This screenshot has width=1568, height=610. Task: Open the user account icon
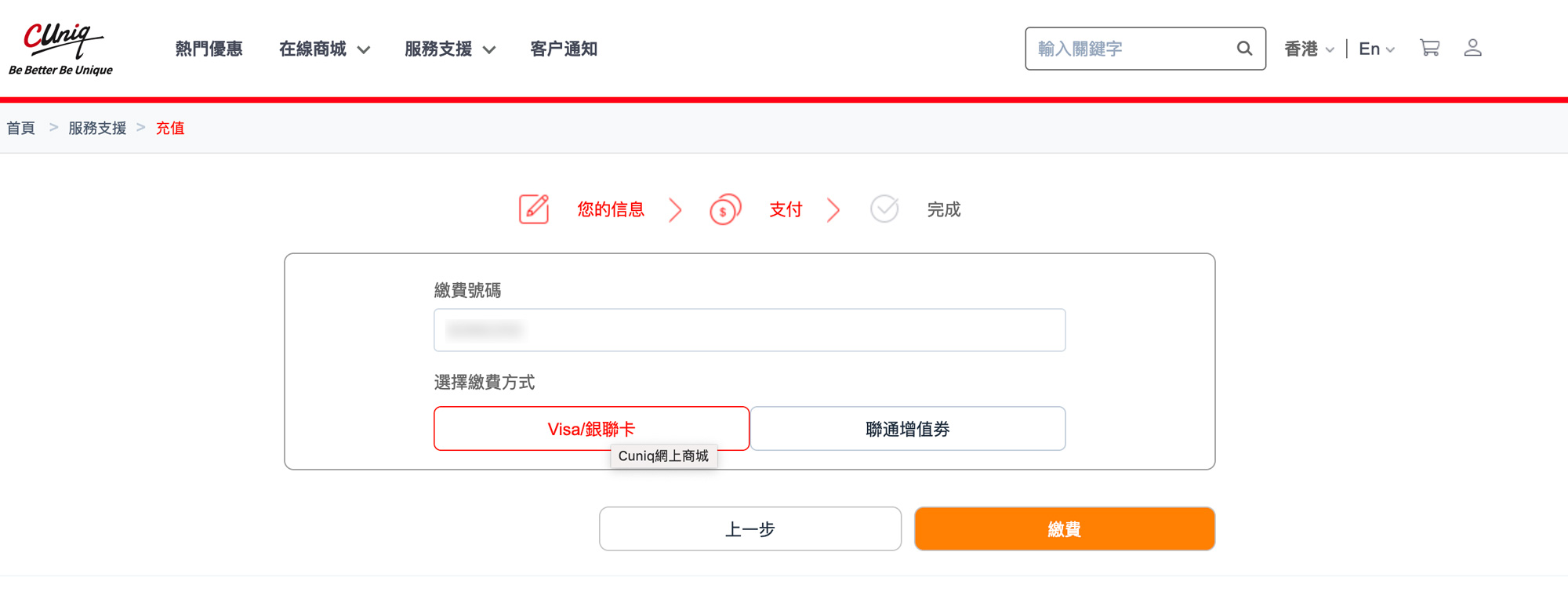click(1472, 49)
